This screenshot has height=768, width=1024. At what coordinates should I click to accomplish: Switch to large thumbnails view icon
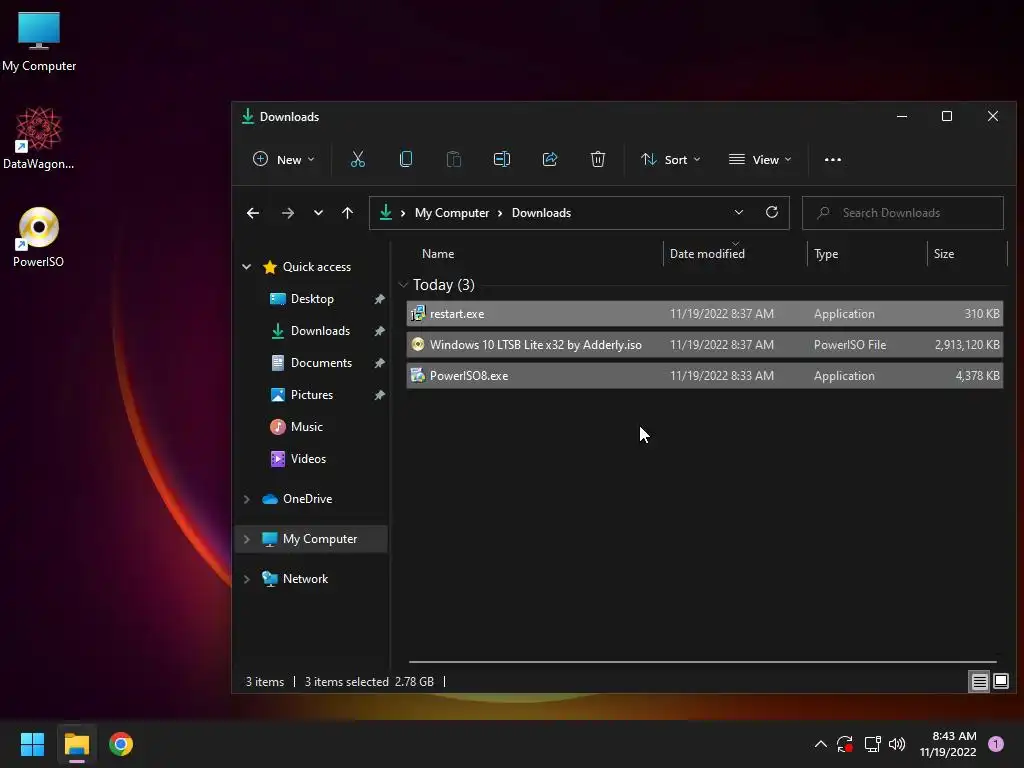point(1000,682)
